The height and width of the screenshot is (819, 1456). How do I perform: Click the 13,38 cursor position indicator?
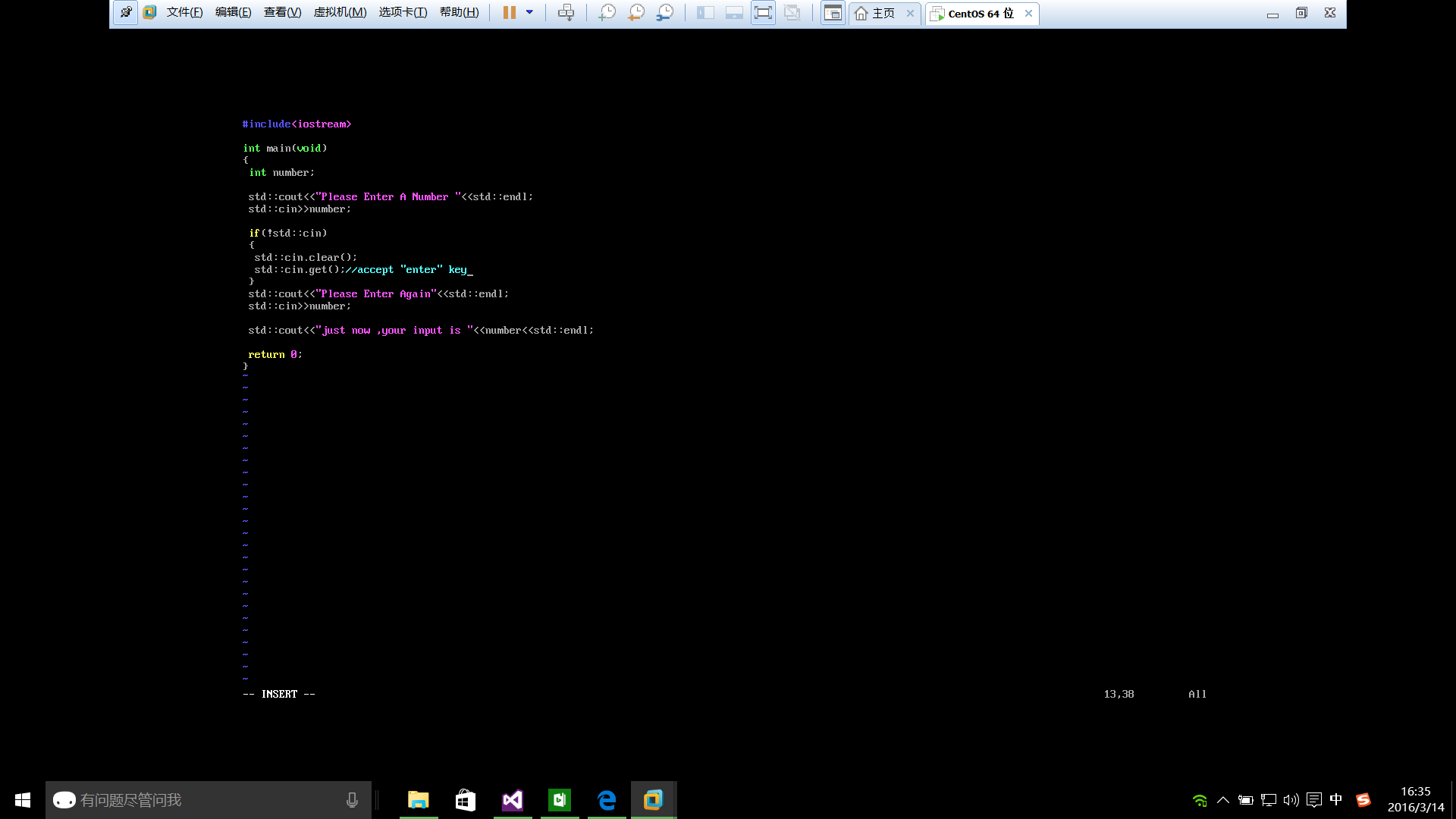pyautogui.click(x=1119, y=694)
